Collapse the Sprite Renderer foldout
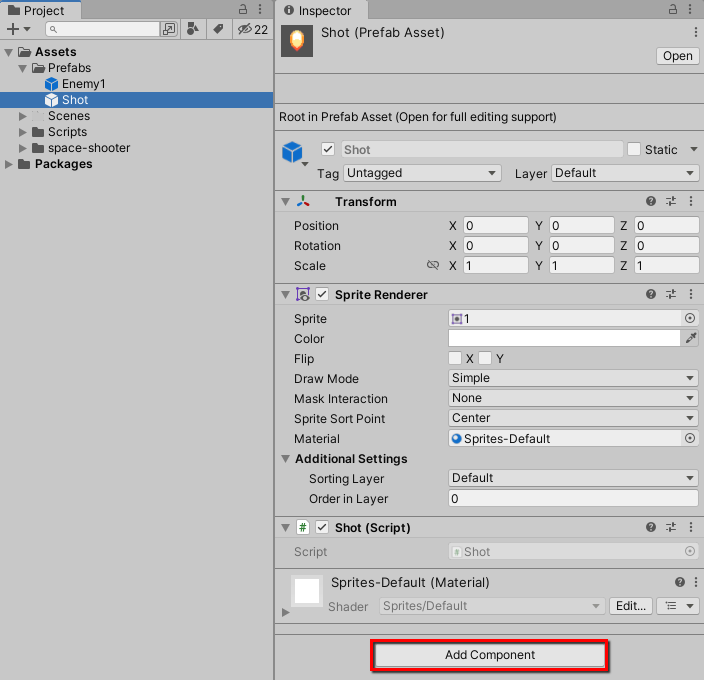704x680 pixels. (x=286, y=294)
